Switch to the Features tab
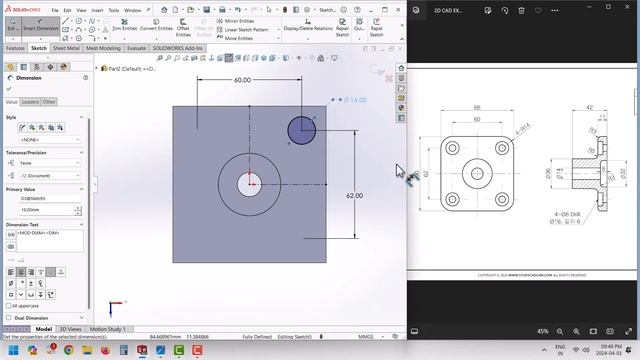Image resolution: width=640 pixels, height=360 pixels. pos(16,48)
